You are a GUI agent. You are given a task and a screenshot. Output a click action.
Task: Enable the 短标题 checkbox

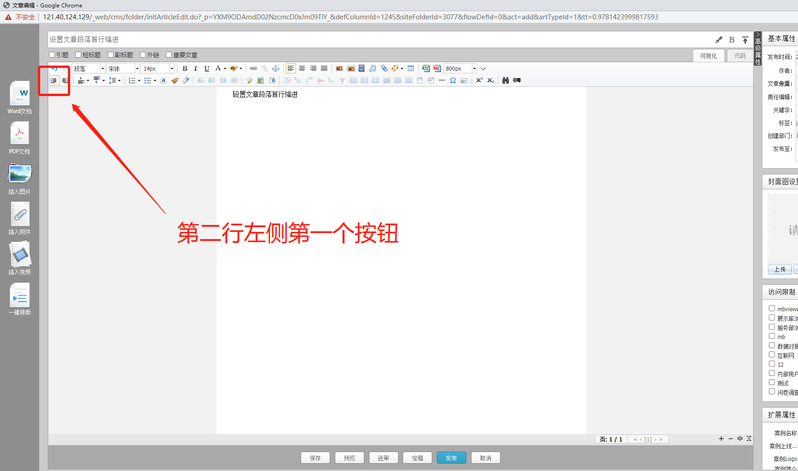78,55
